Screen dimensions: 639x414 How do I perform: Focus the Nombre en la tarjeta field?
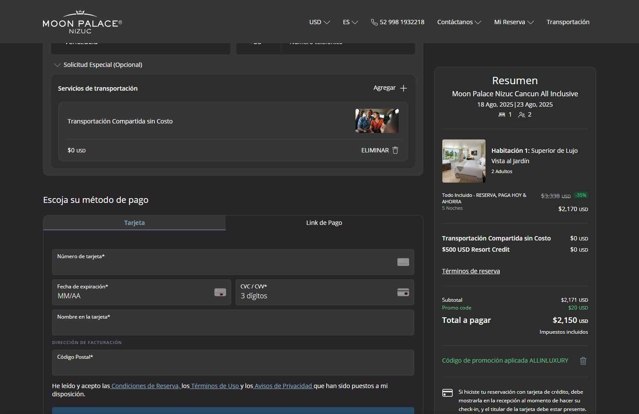pyautogui.click(x=233, y=322)
